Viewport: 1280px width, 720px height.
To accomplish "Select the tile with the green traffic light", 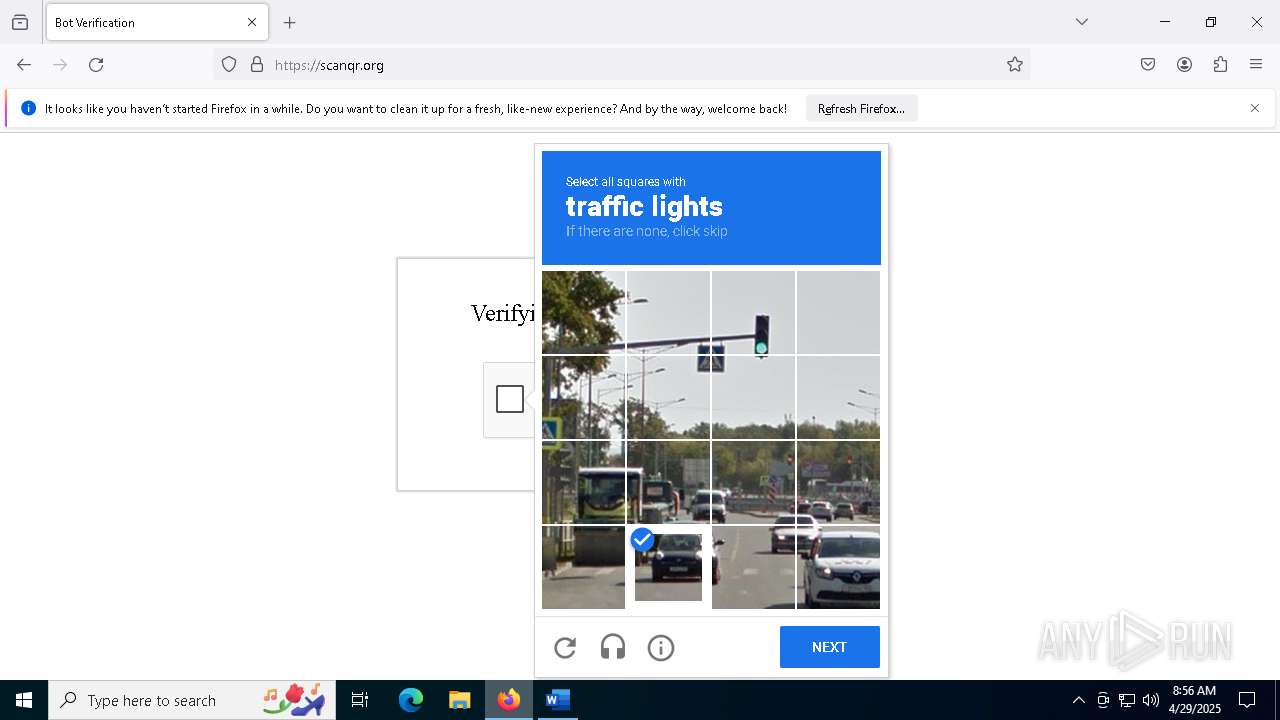I will [753, 312].
